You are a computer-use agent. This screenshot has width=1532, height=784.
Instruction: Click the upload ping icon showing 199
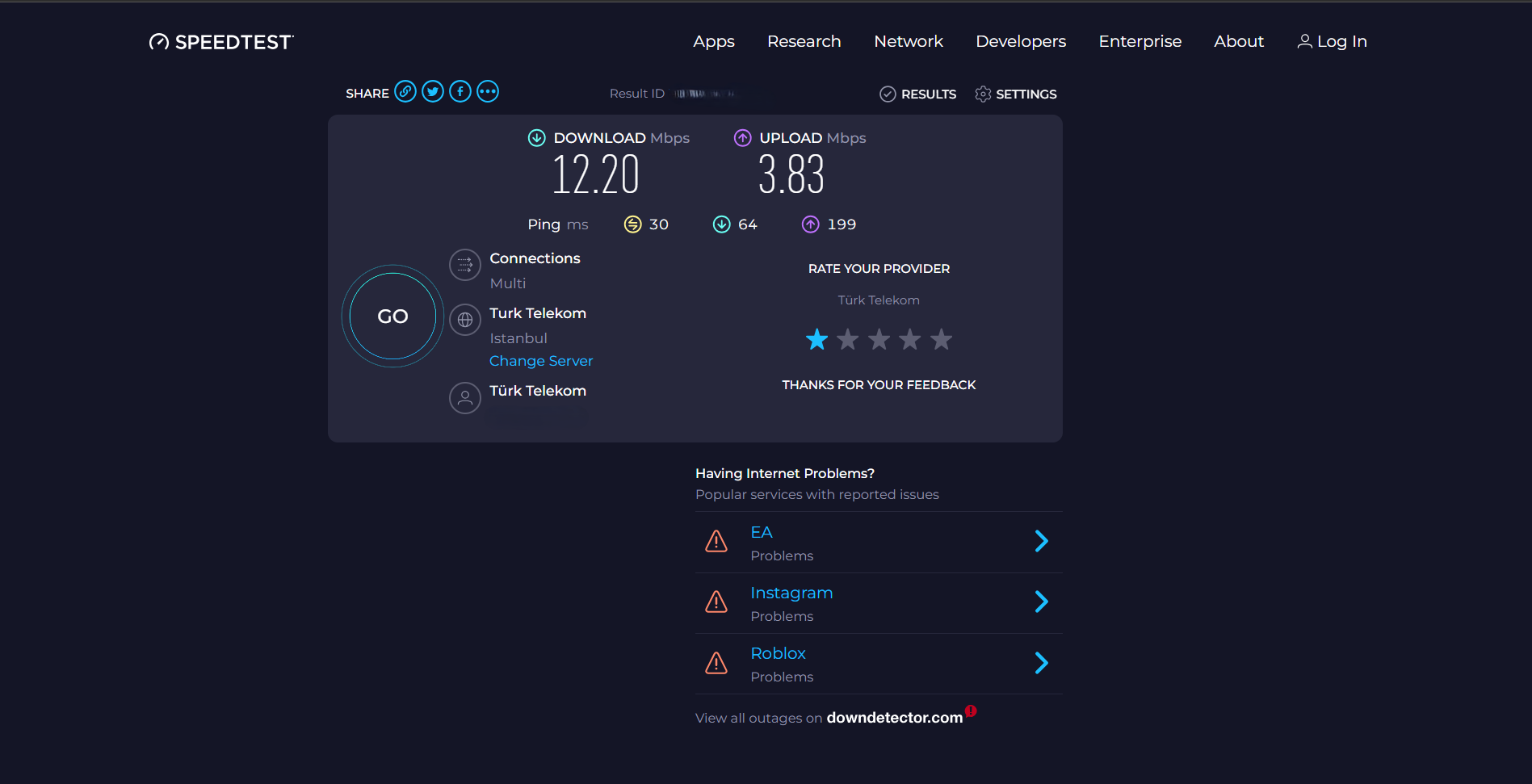[811, 224]
